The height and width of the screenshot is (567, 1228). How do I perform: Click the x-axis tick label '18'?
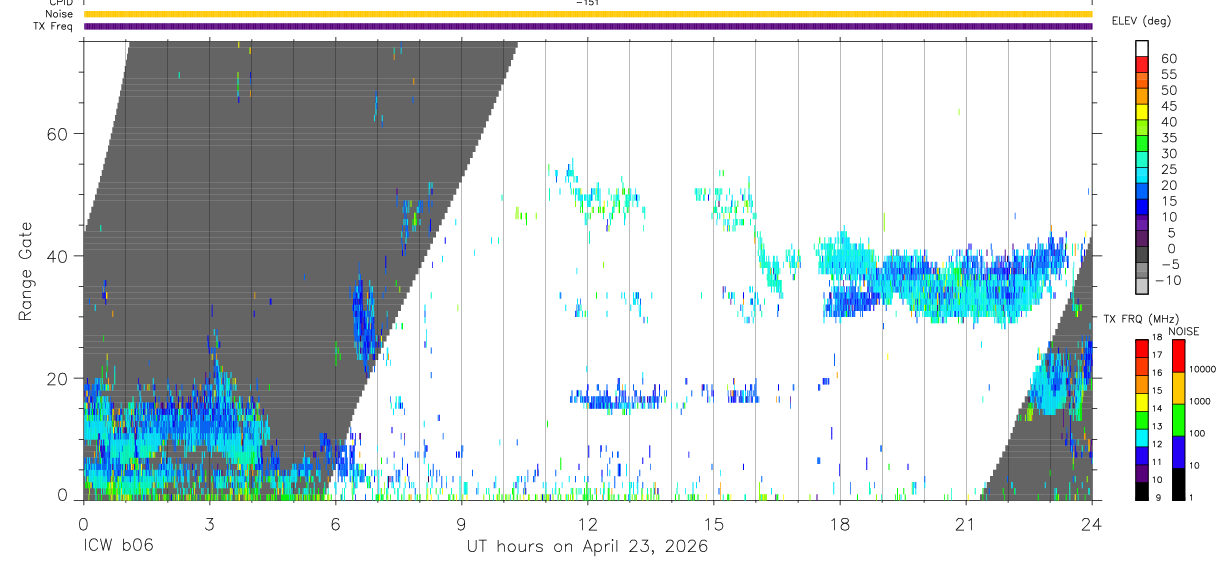tap(839, 523)
